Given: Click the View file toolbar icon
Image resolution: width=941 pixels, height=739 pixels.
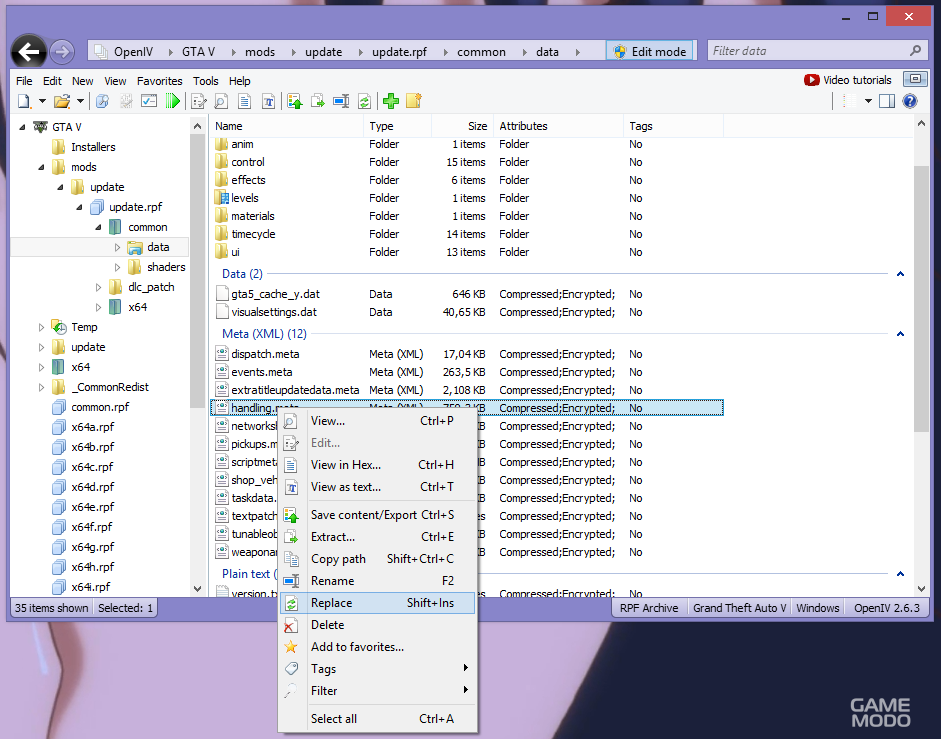Looking at the screenshot, I should [221, 101].
